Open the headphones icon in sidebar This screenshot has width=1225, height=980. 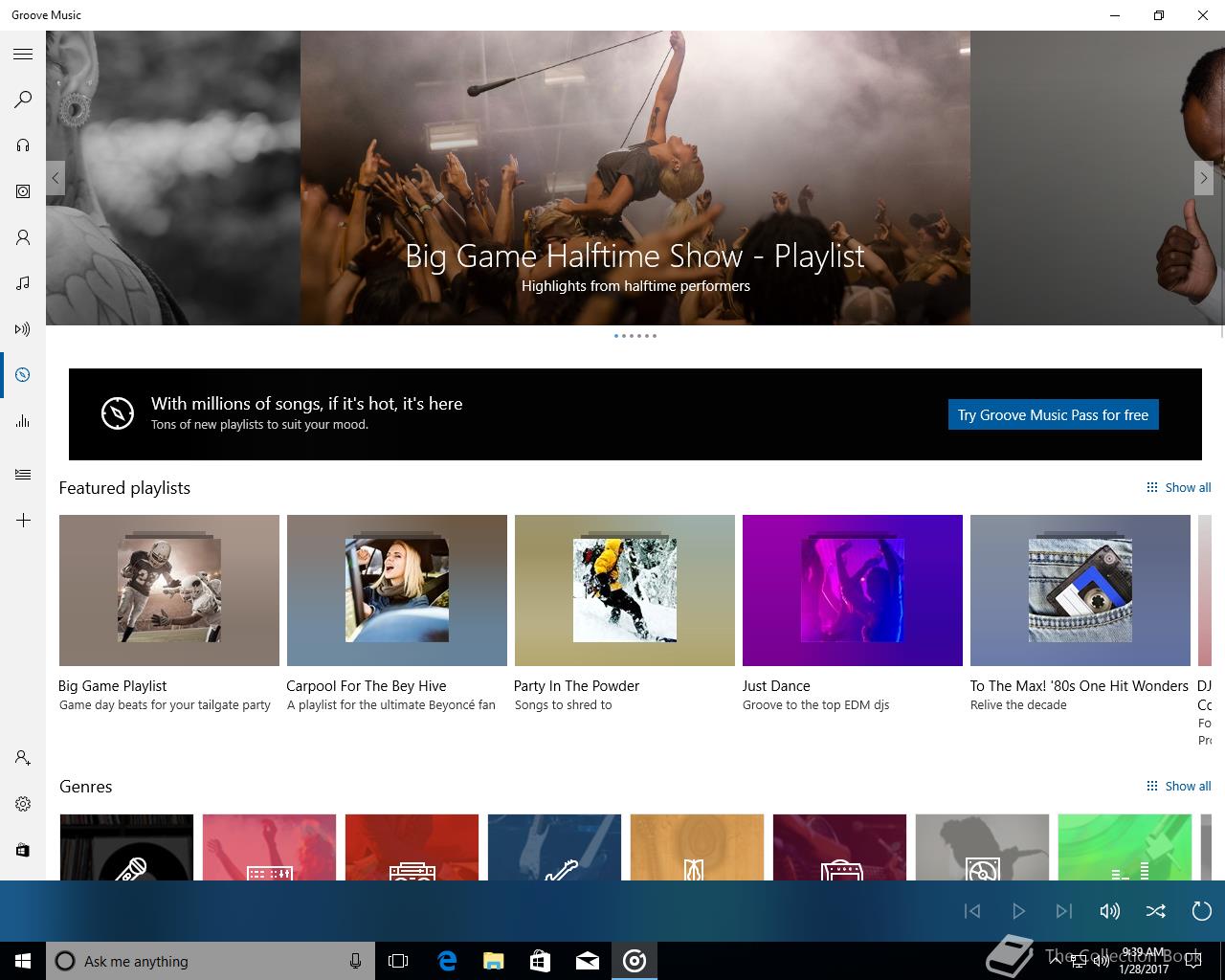click(23, 145)
